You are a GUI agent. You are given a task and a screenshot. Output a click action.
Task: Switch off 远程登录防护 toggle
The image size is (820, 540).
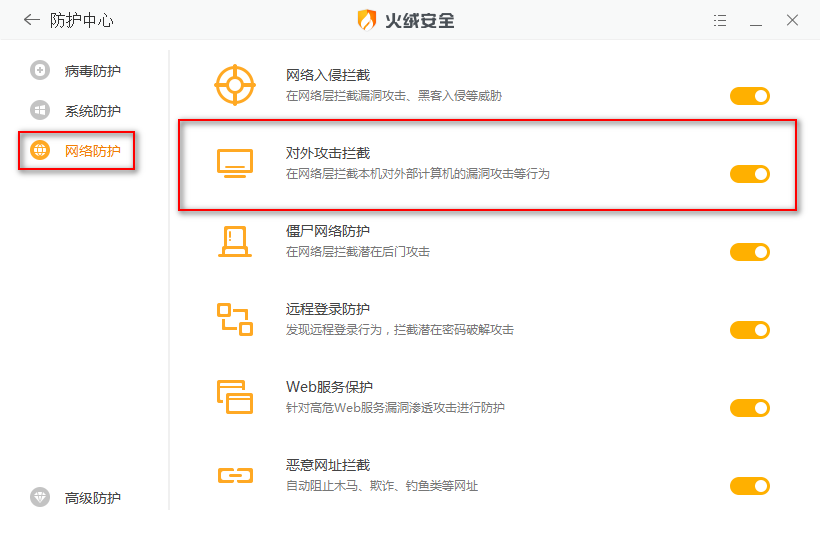click(749, 330)
